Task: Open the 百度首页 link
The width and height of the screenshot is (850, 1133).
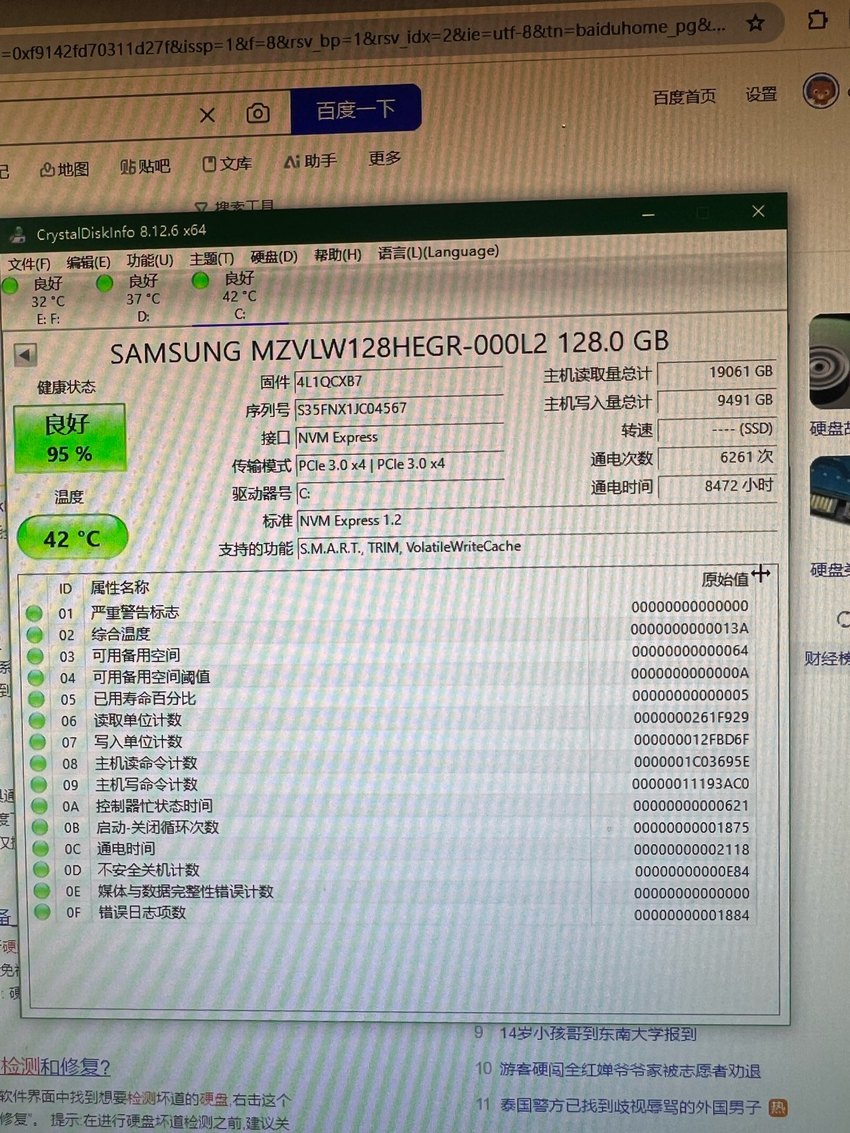Action: click(x=684, y=97)
